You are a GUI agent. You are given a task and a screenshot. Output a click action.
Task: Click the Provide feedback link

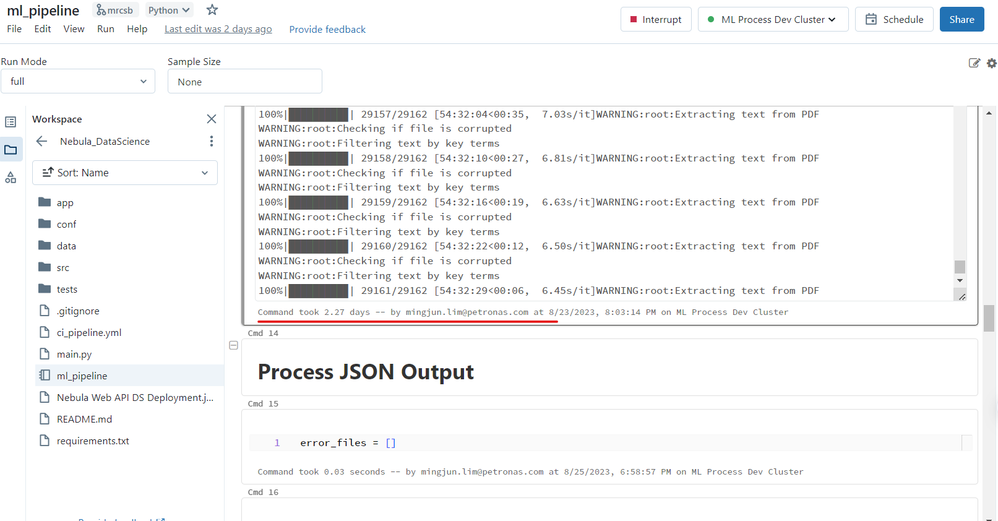327,30
